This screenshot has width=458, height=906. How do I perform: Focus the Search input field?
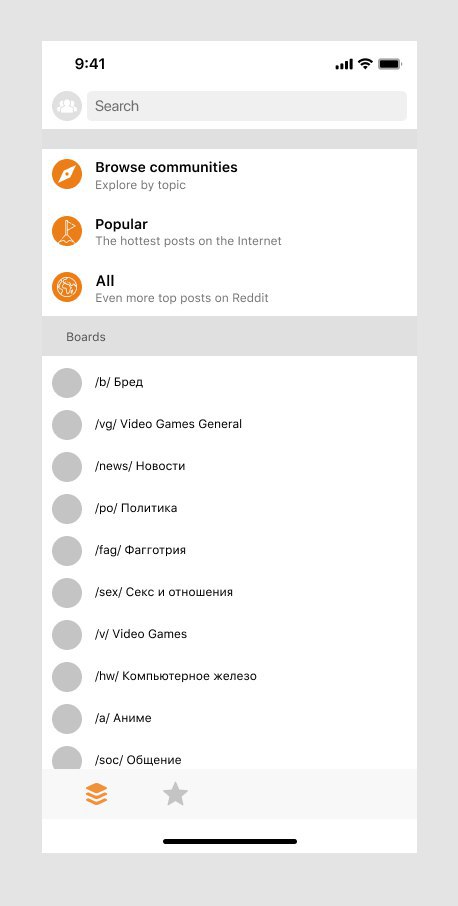coord(247,106)
